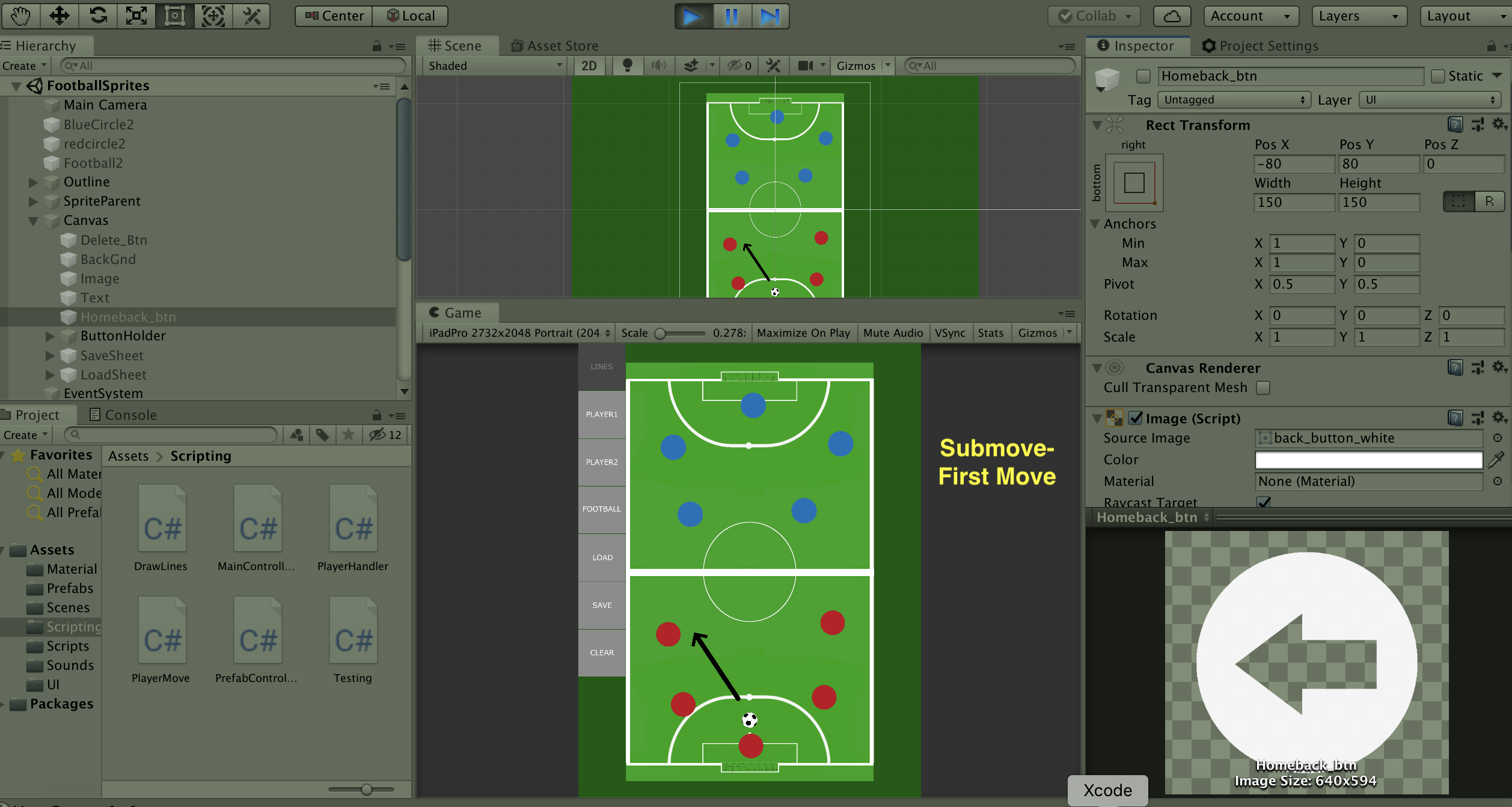Select the Rotate tool

(98, 16)
